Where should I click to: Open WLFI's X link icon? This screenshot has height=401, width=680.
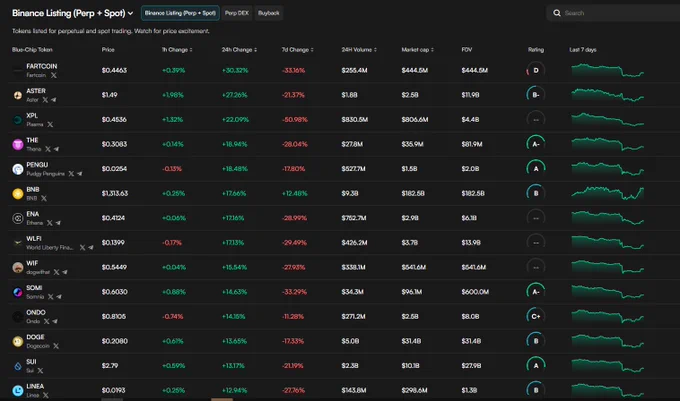(82, 248)
